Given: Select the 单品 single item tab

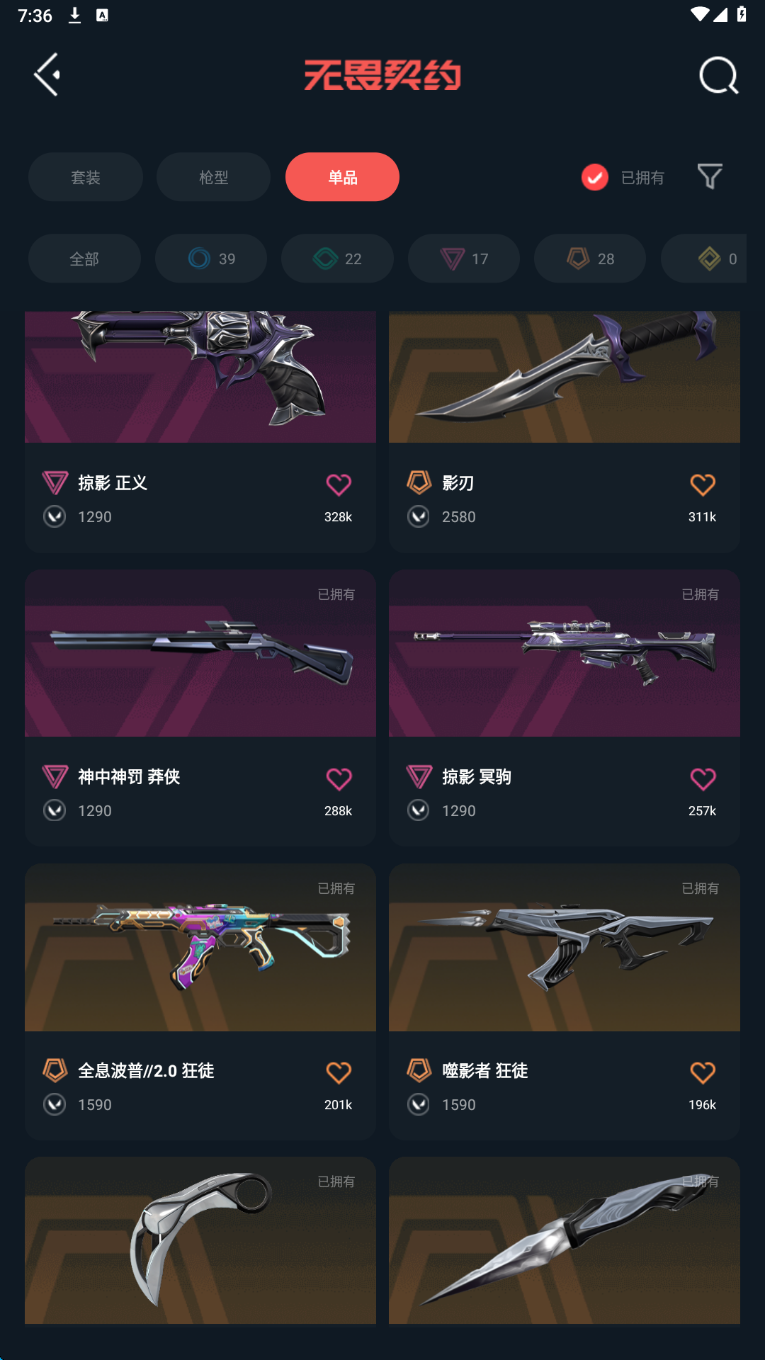Looking at the screenshot, I should tap(342, 177).
